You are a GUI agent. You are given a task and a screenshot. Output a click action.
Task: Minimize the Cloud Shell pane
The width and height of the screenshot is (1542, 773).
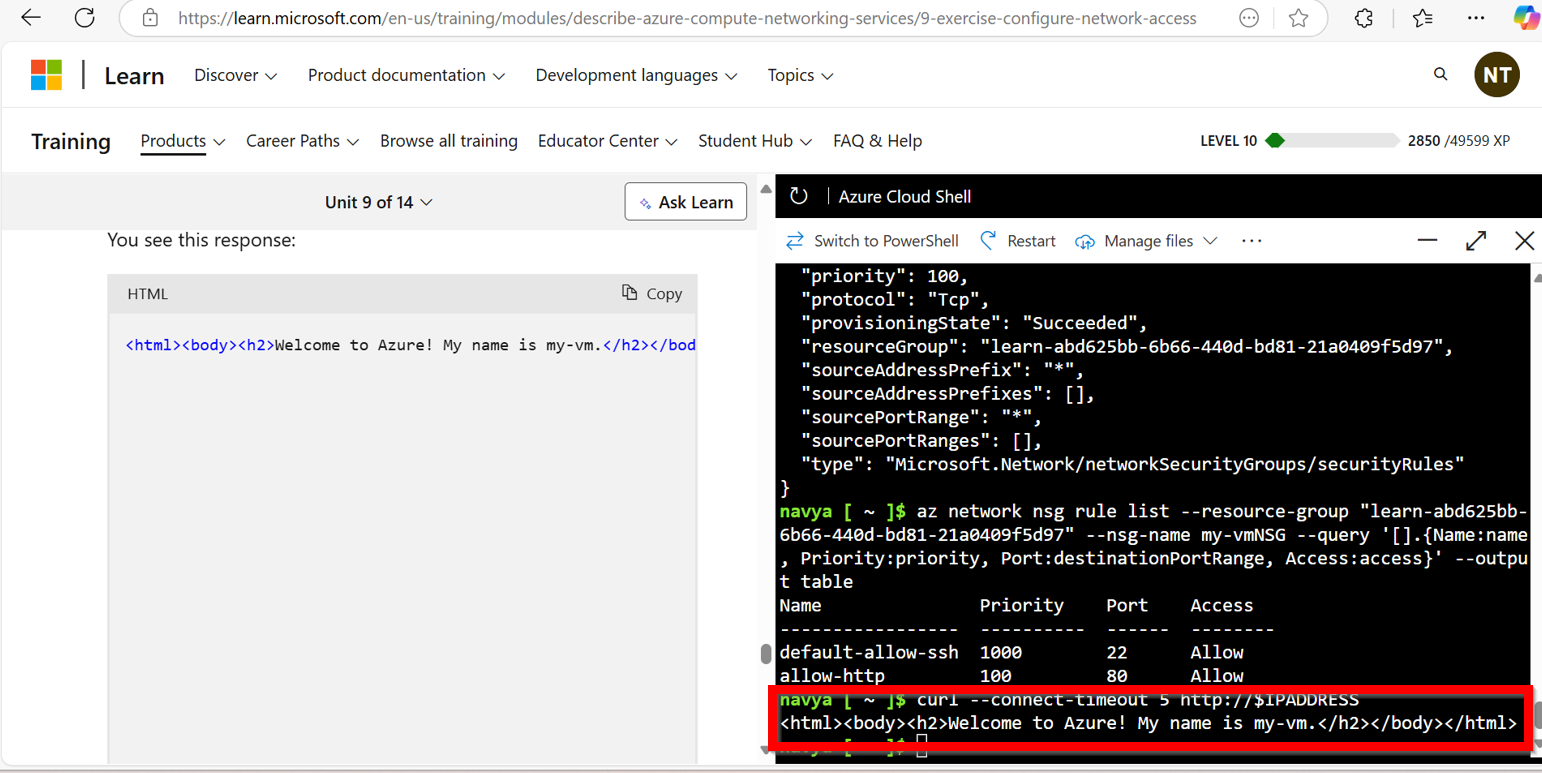click(x=1427, y=241)
